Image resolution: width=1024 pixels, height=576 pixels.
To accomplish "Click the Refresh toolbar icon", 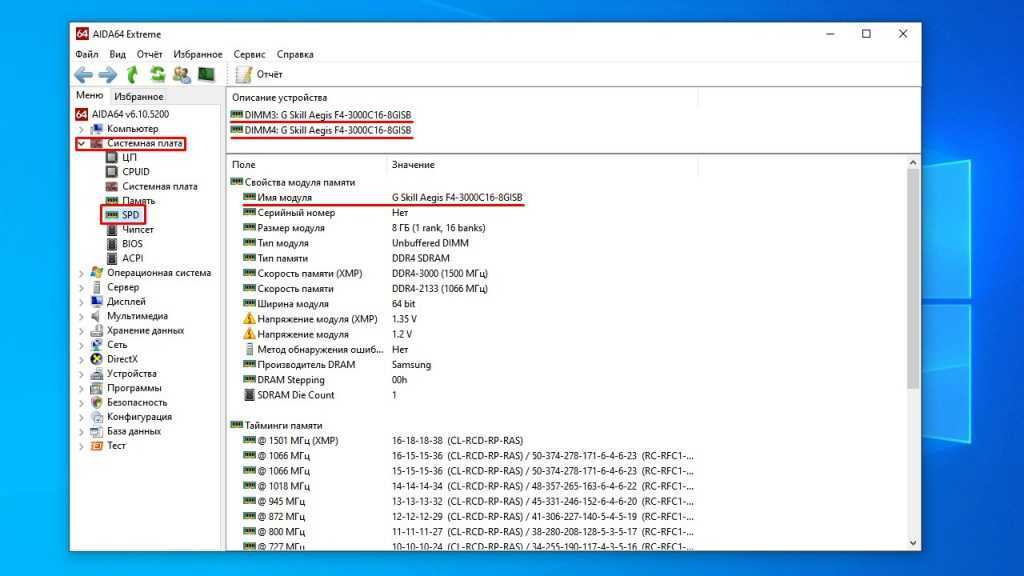I will pyautogui.click(x=157, y=75).
